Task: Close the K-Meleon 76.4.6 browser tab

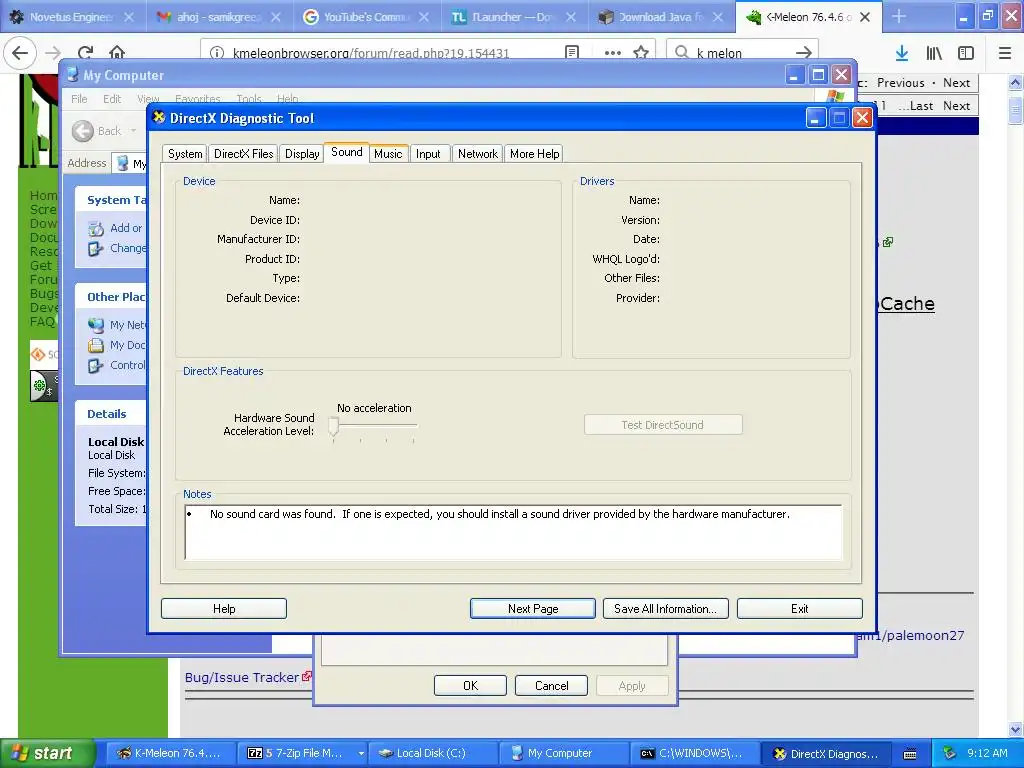Action: tap(865, 18)
